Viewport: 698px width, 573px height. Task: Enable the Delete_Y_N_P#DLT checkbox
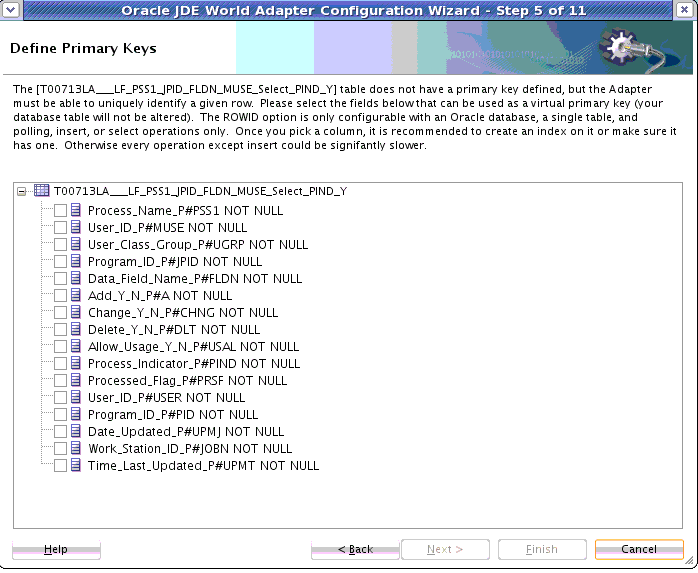61,329
